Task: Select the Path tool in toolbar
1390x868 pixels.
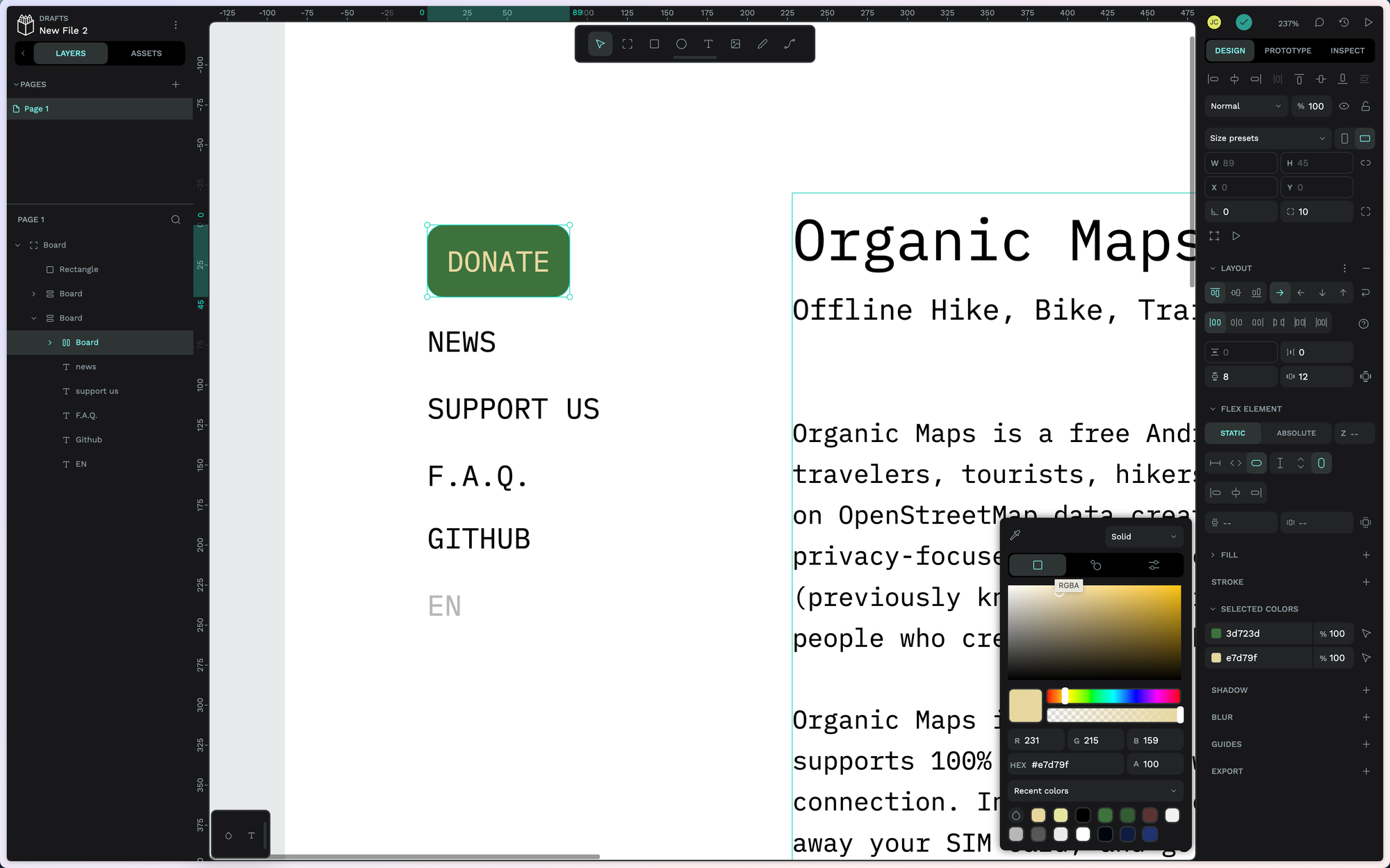Action: 790,44
